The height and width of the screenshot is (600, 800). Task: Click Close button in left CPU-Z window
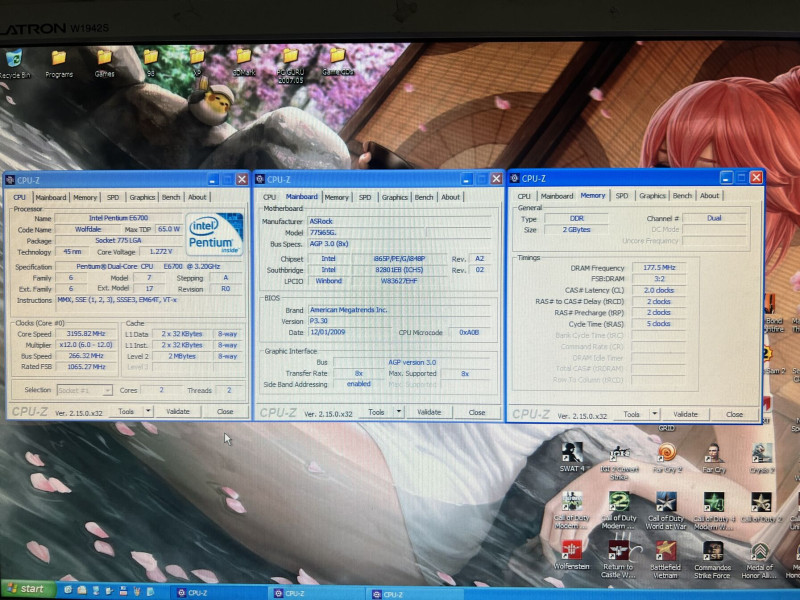tap(225, 411)
